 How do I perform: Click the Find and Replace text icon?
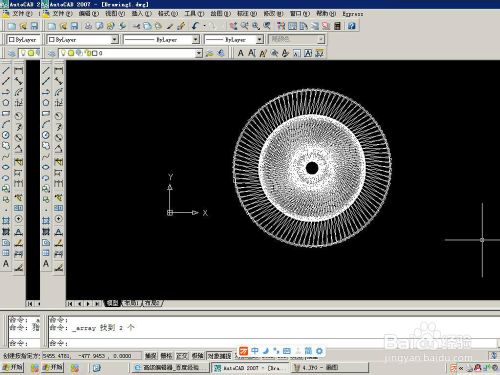click(x=274, y=53)
